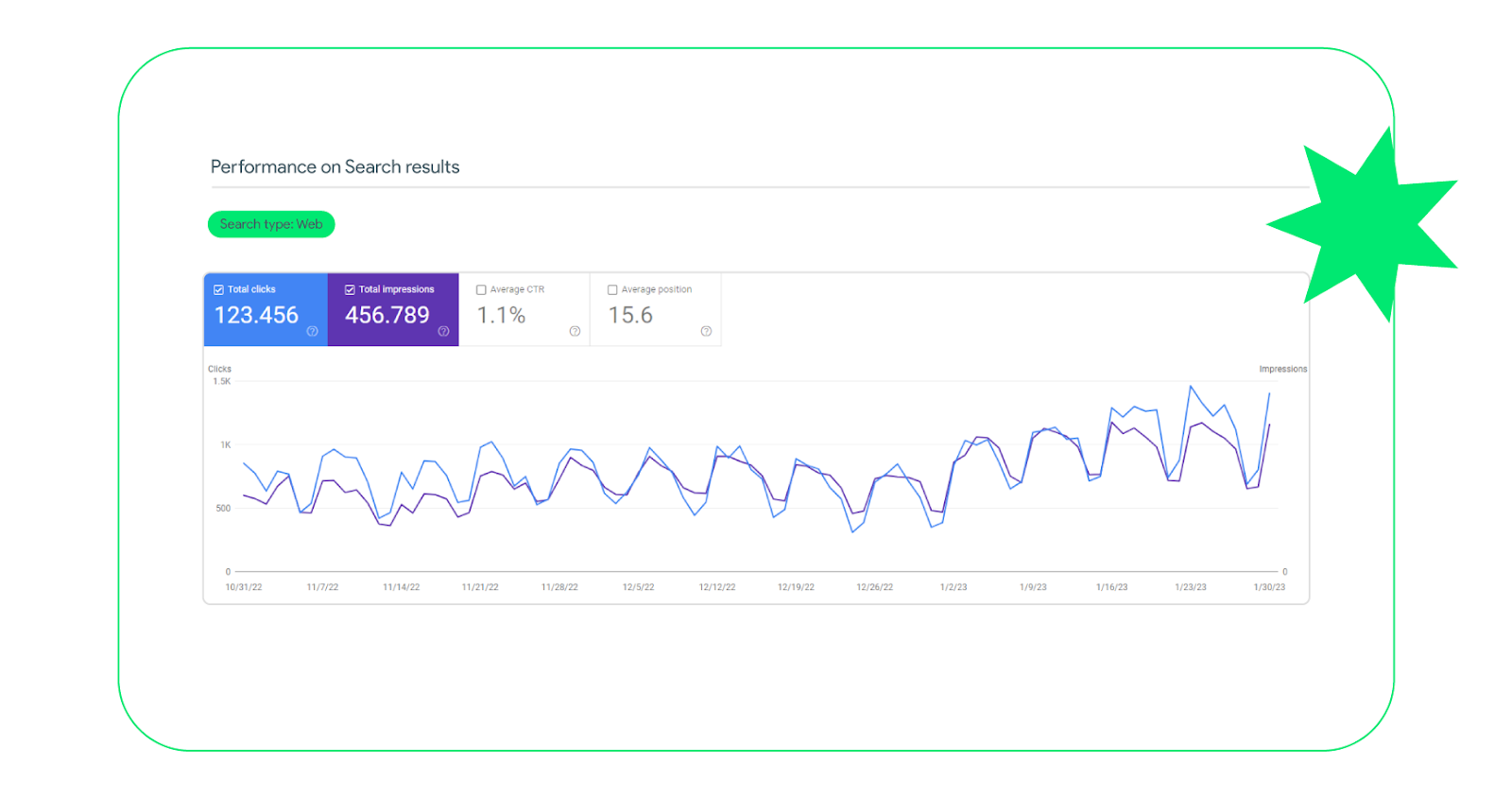Click the 10/31/22 date label on chart
1512x799 pixels.
[x=244, y=587]
